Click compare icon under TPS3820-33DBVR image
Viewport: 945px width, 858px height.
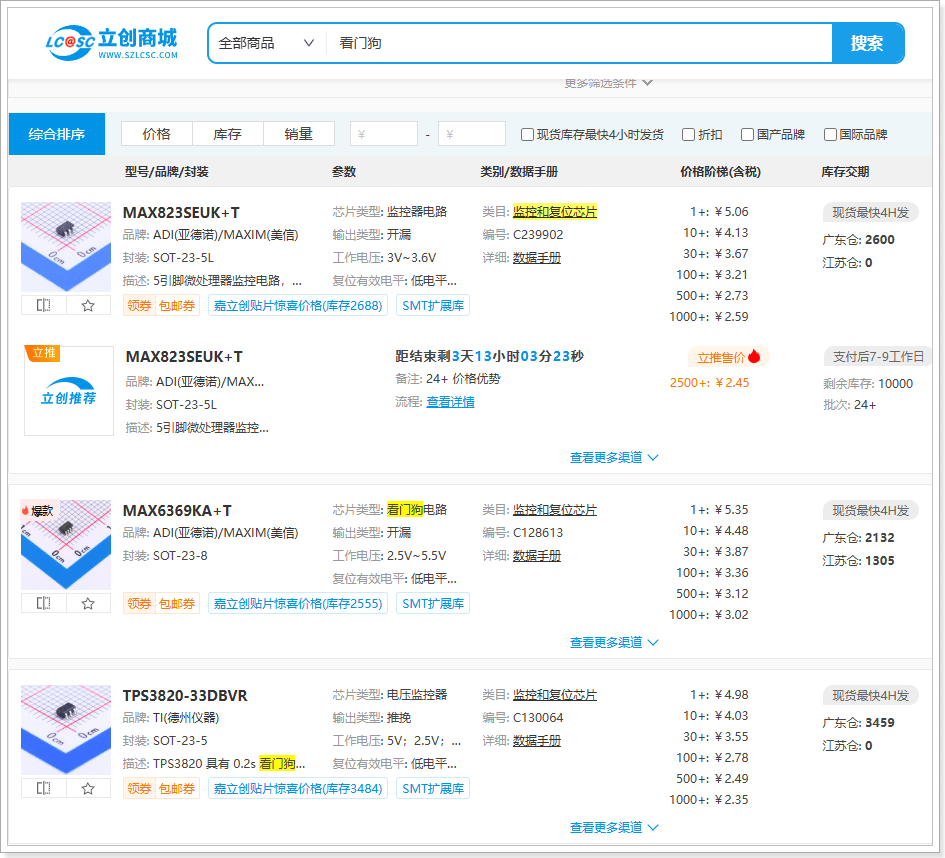(43, 788)
